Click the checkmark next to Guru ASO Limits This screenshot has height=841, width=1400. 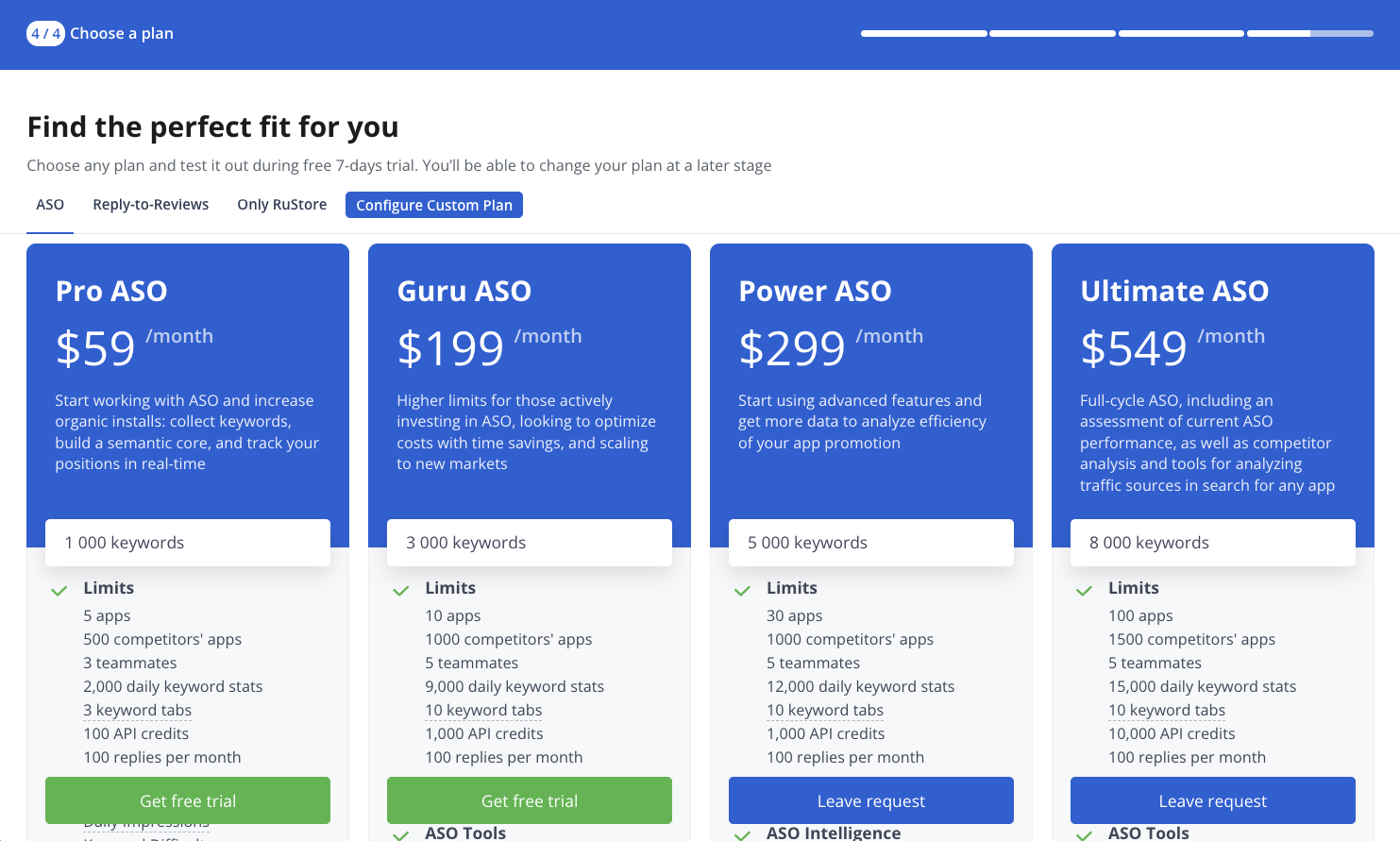401,591
